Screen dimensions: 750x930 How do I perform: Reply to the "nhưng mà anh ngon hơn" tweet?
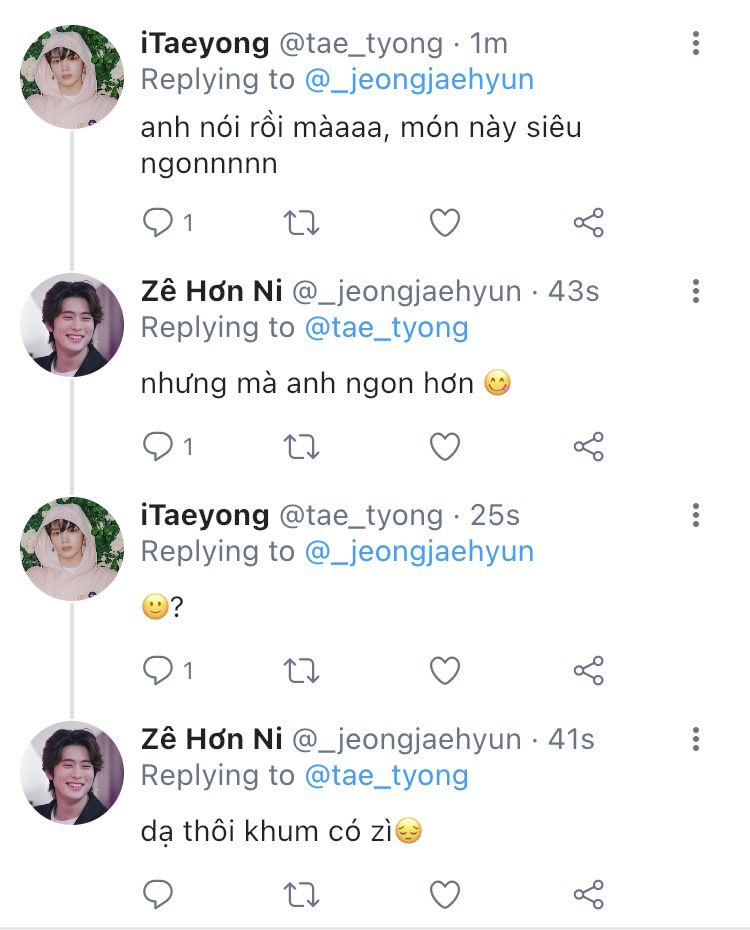tap(158, 446)
